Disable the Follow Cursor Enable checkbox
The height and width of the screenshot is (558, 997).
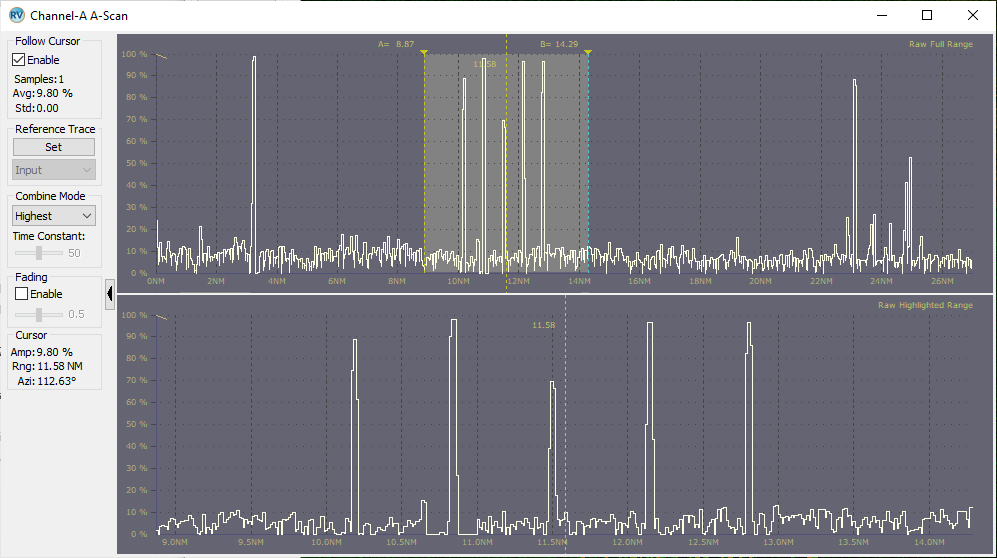click(x=19, y=60)
